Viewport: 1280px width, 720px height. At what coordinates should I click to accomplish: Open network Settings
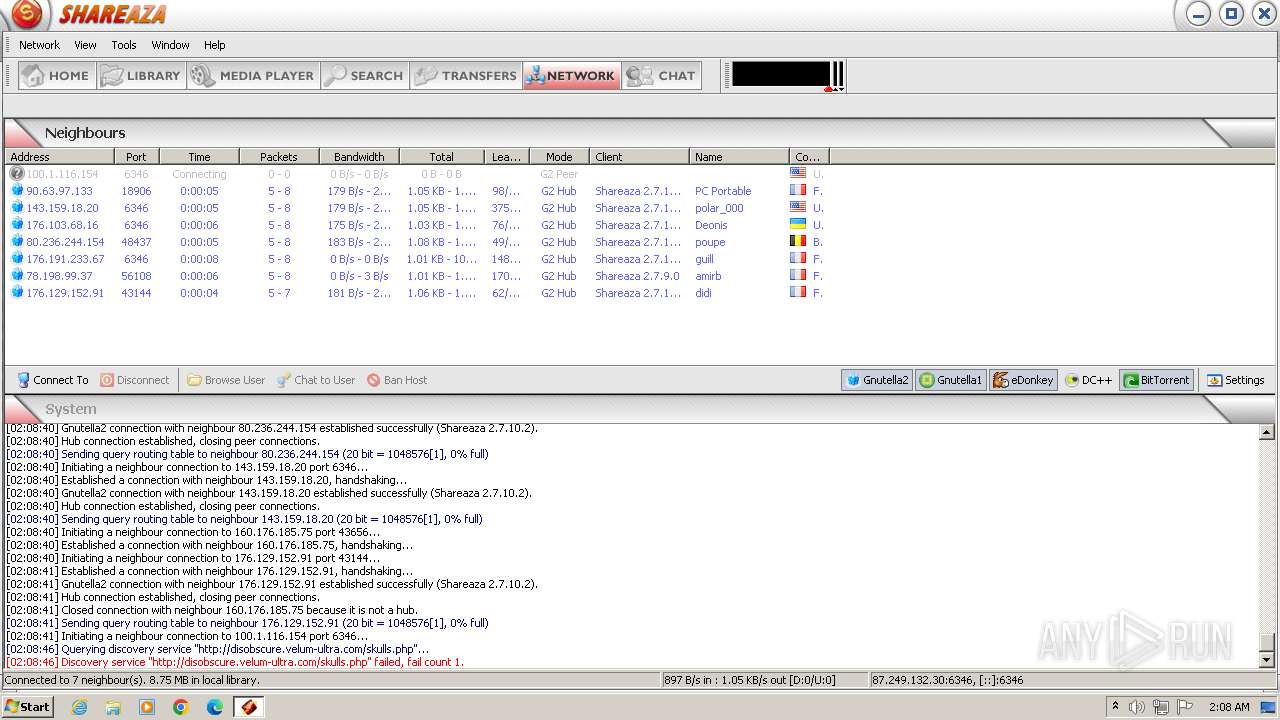[x=1235, y=380]
